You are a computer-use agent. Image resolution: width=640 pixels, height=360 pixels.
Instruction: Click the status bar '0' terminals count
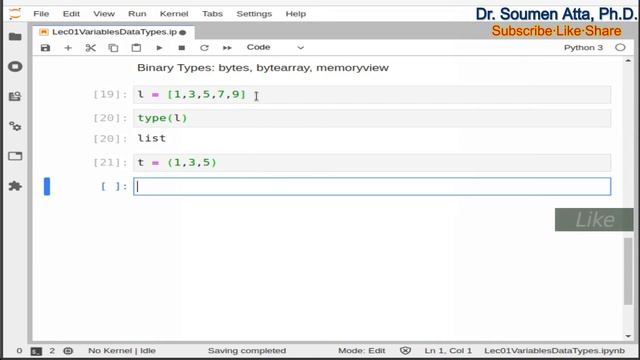click(19, 351)
